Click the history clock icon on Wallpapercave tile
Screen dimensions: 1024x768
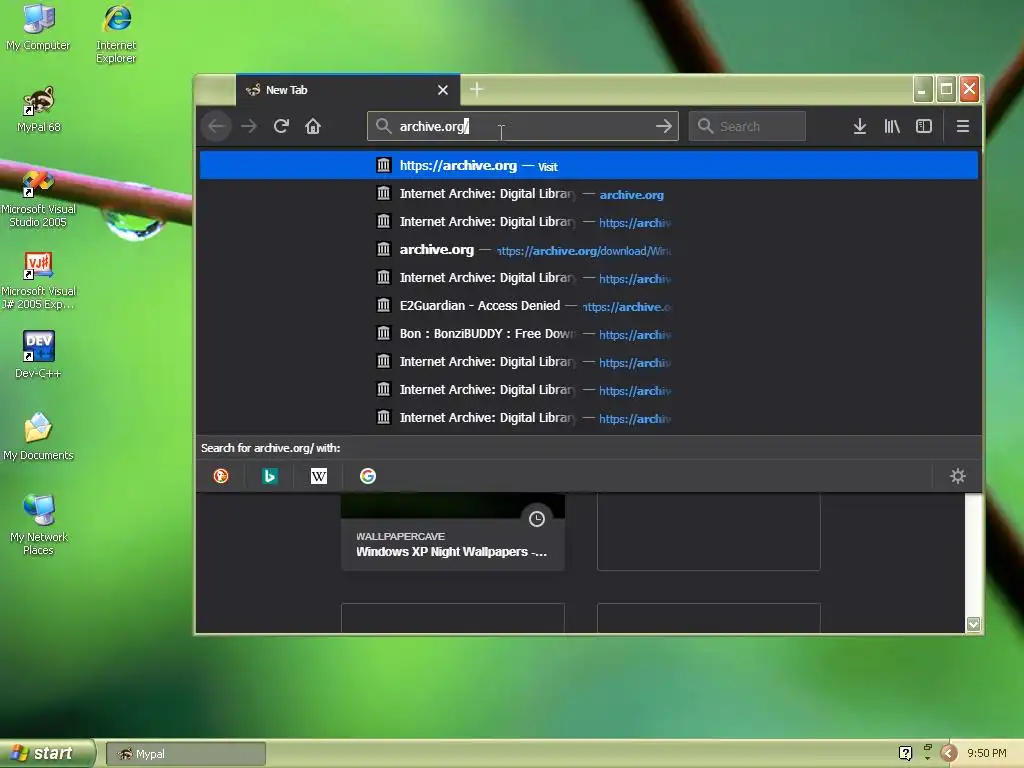[x=537, y=519]
